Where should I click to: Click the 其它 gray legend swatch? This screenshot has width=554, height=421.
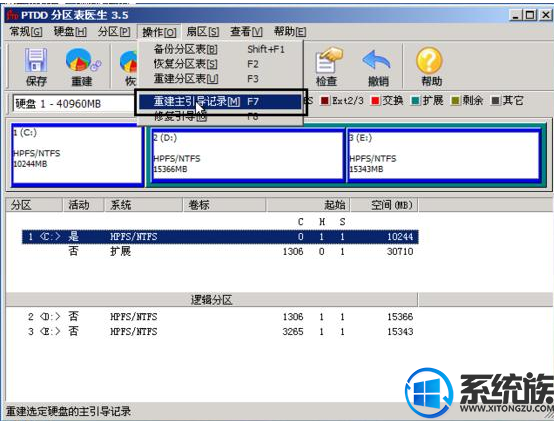496,101
